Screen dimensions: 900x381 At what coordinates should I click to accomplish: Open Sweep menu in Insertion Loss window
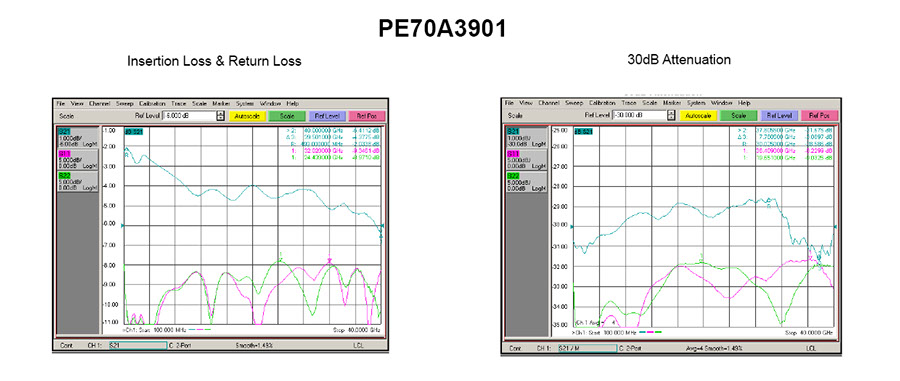tap(125, 104)
